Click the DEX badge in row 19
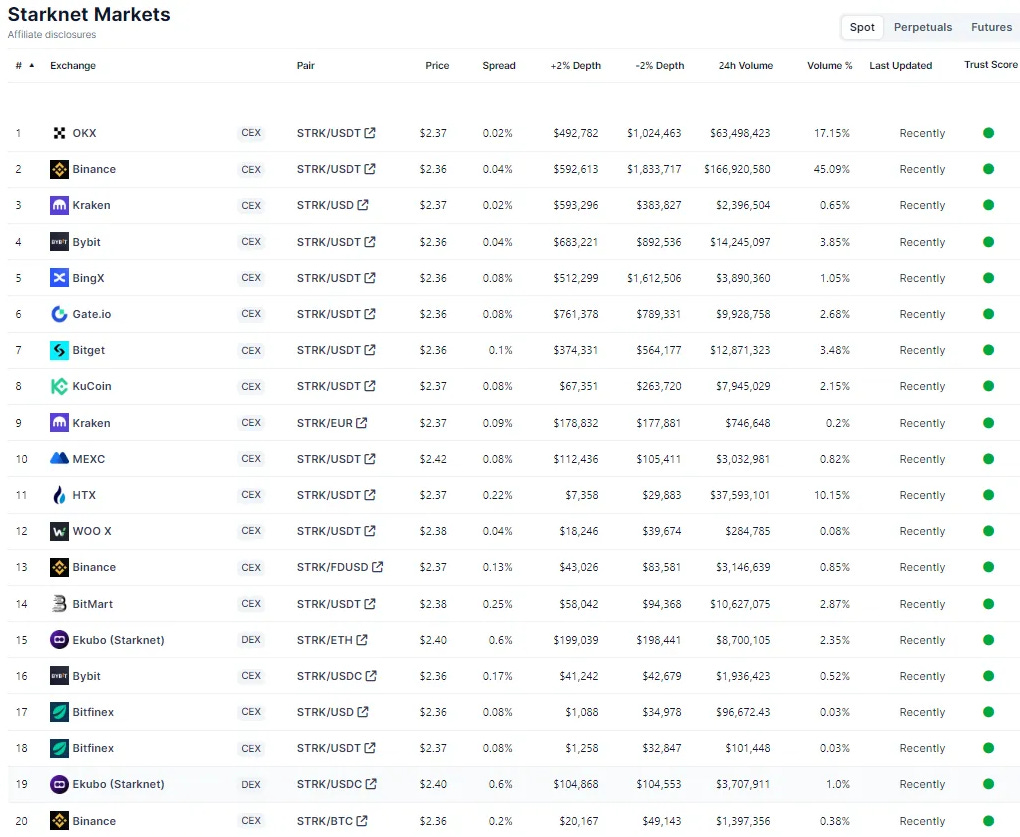This screenshot has width=1020, height=837. [251, 784]
